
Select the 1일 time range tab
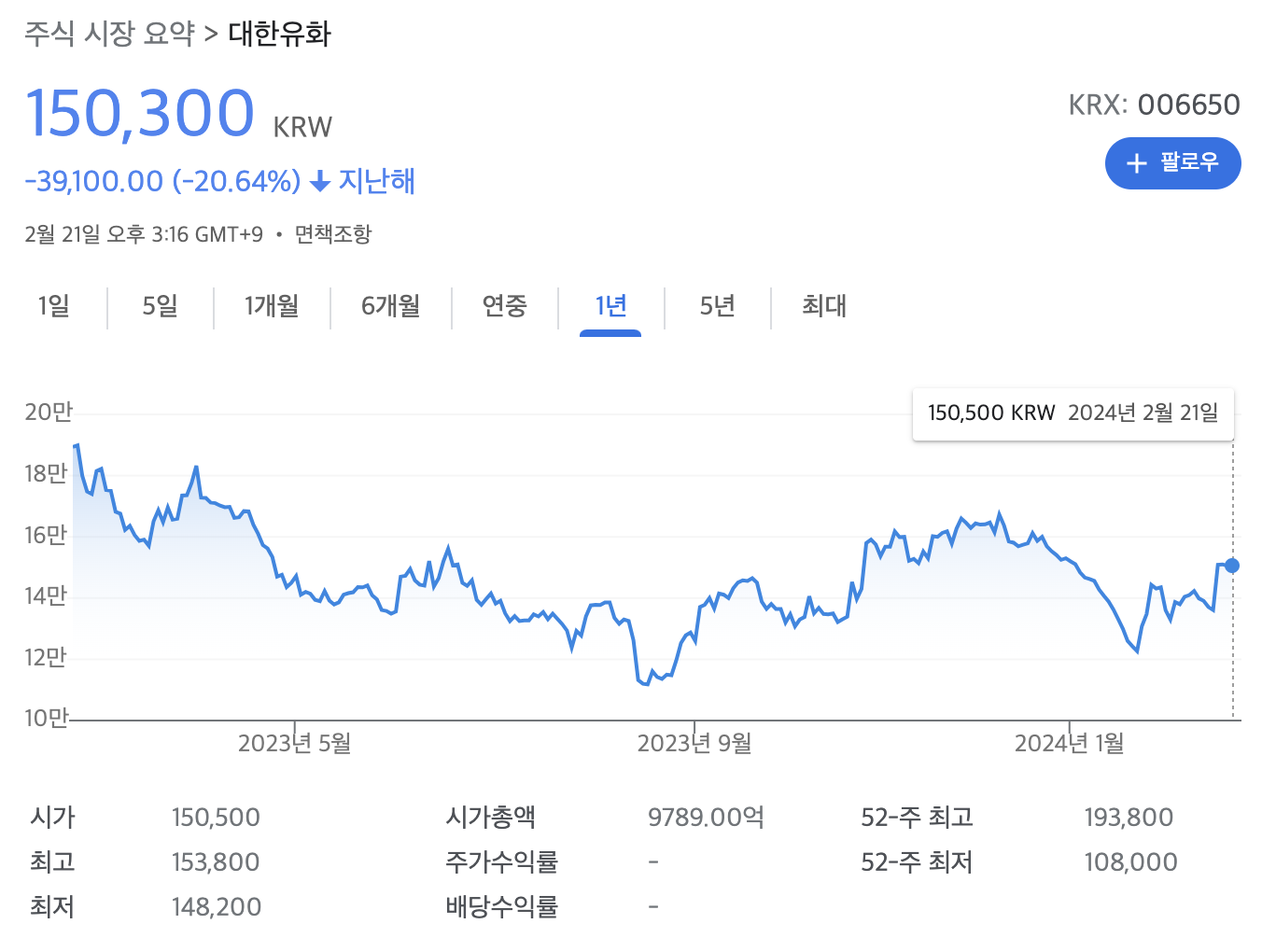(x=53, y=305)
